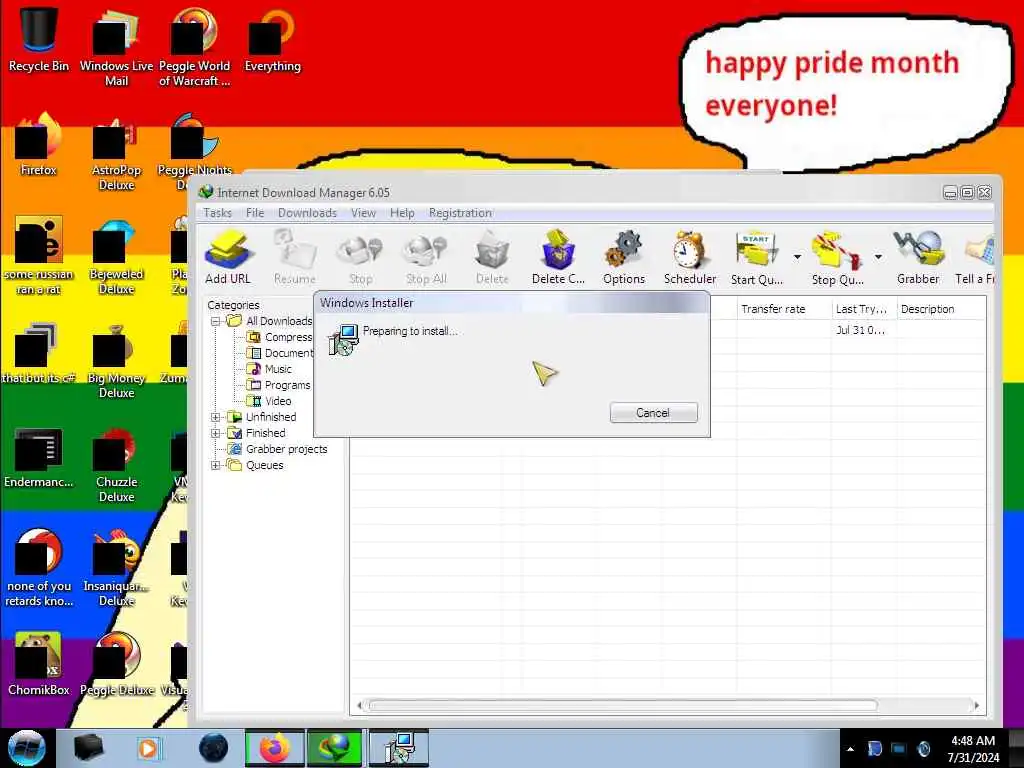The image size is (1024, 768).
Task: Switch to Windows Installer taskbar button
Action: [x=398, y=748]
